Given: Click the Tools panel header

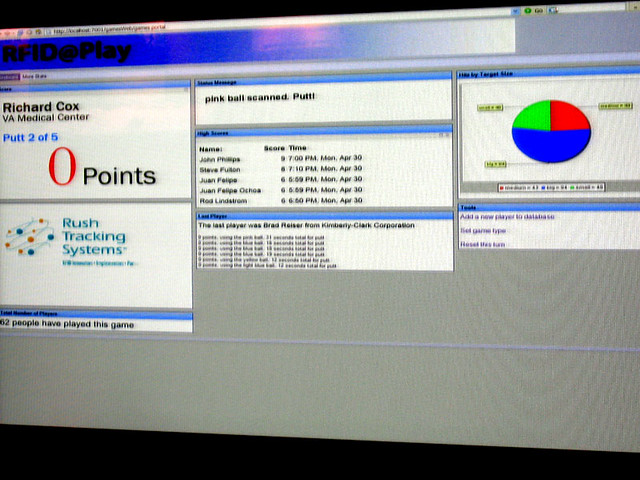Looking at the screenshot, I should (549, 207).
